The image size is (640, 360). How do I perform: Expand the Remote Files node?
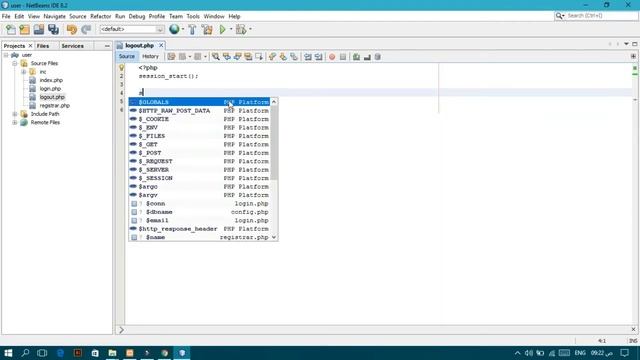(15, 122)
